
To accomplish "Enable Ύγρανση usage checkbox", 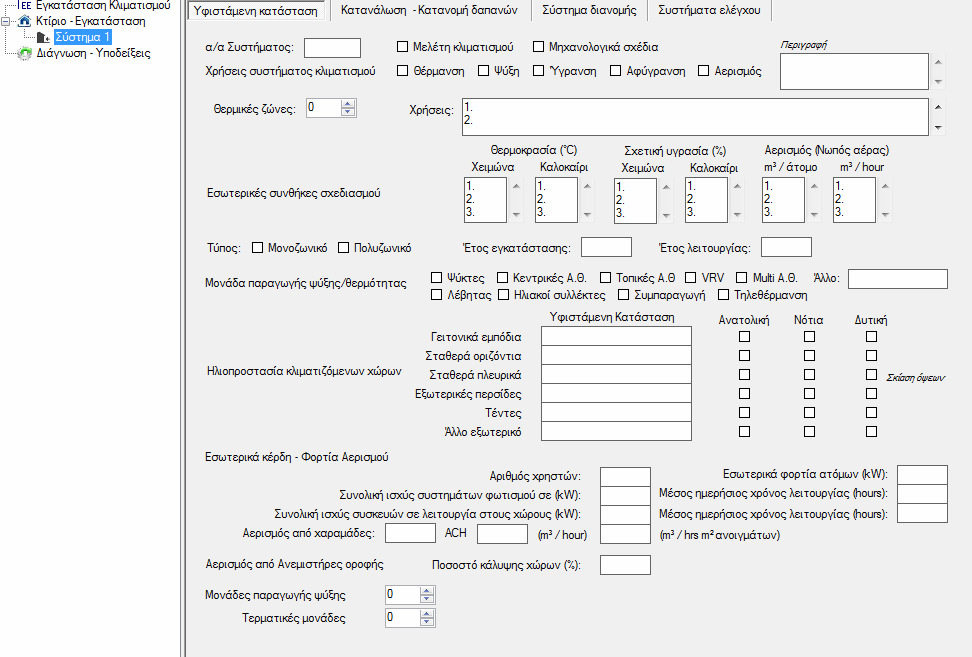I will coord(539,71).
